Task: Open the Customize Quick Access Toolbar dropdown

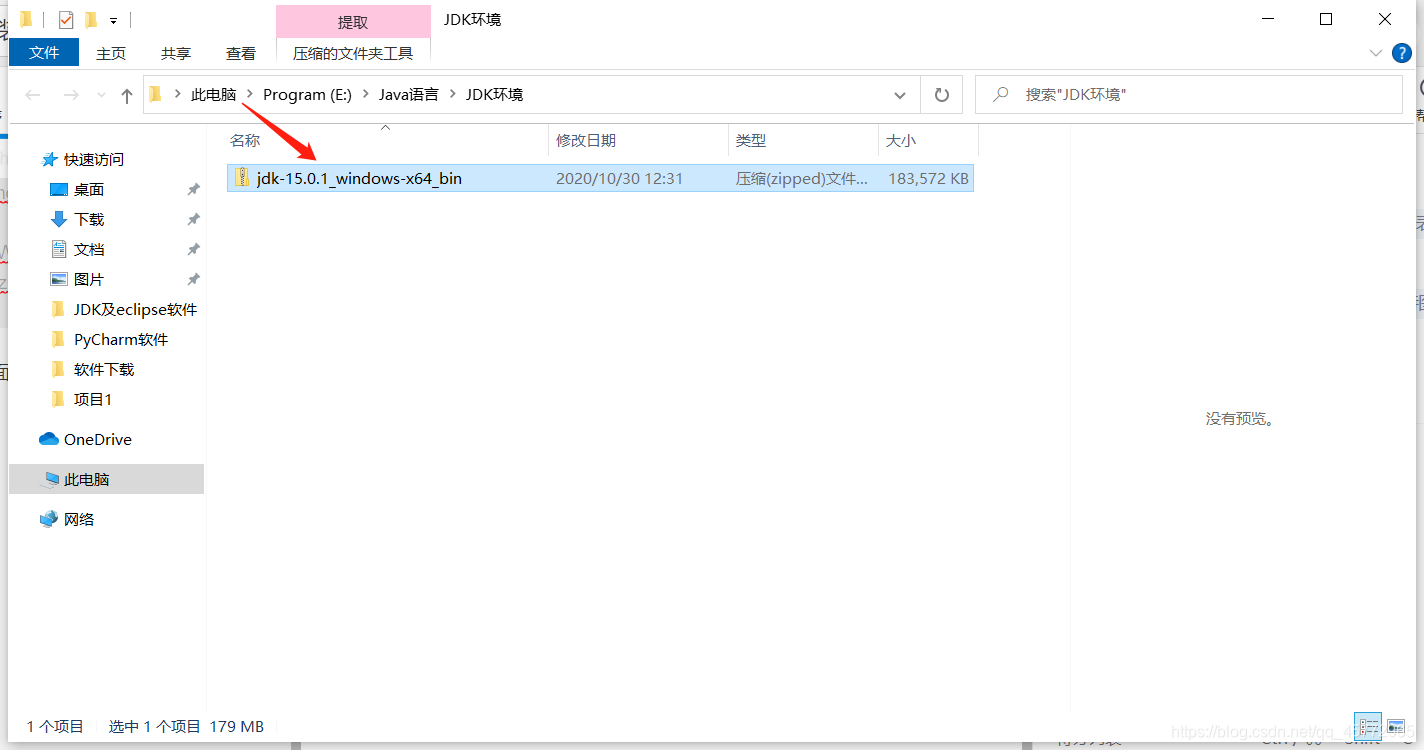Action: [x=114, y=20]
